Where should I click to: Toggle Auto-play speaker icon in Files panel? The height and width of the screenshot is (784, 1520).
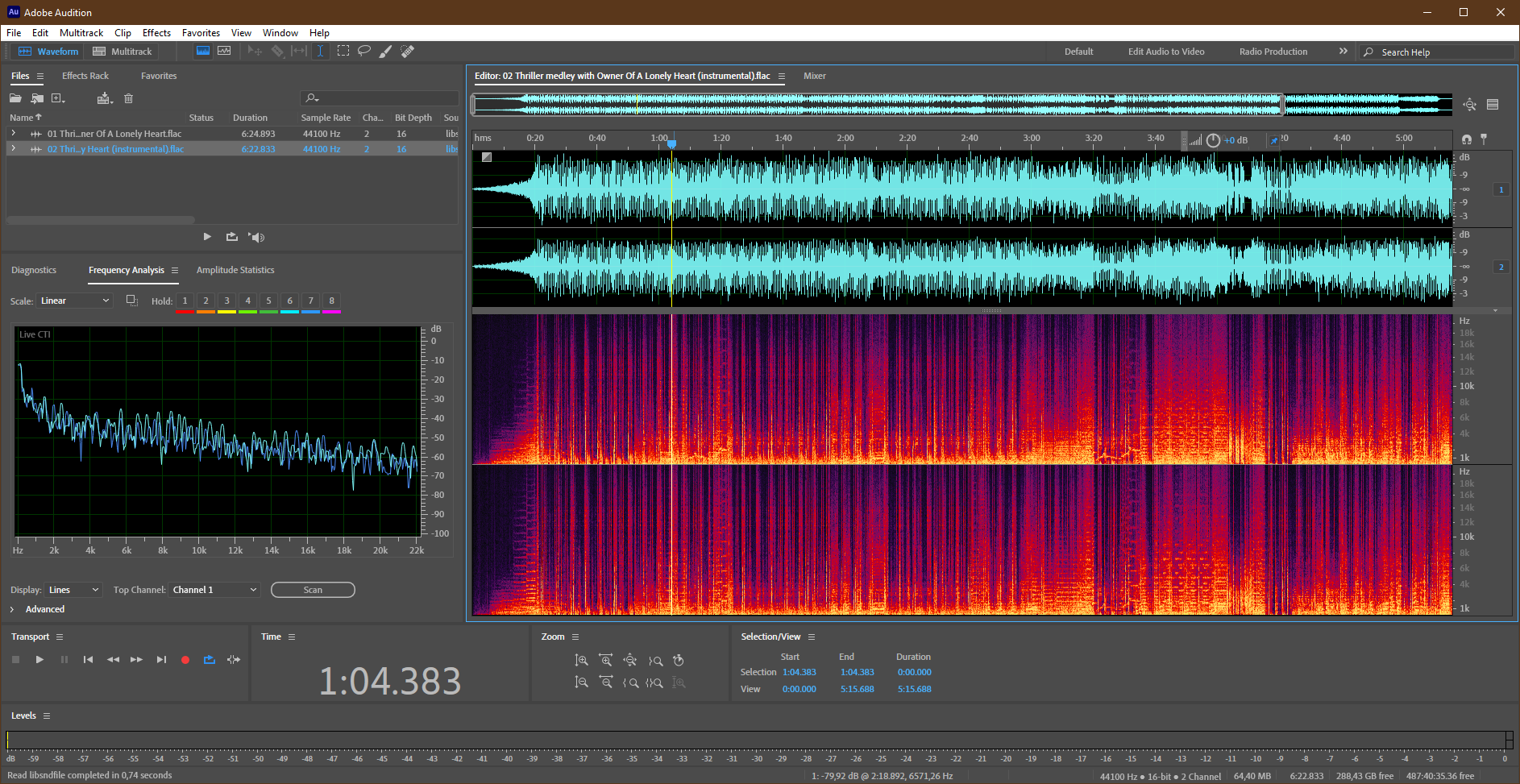coord(256,237)
